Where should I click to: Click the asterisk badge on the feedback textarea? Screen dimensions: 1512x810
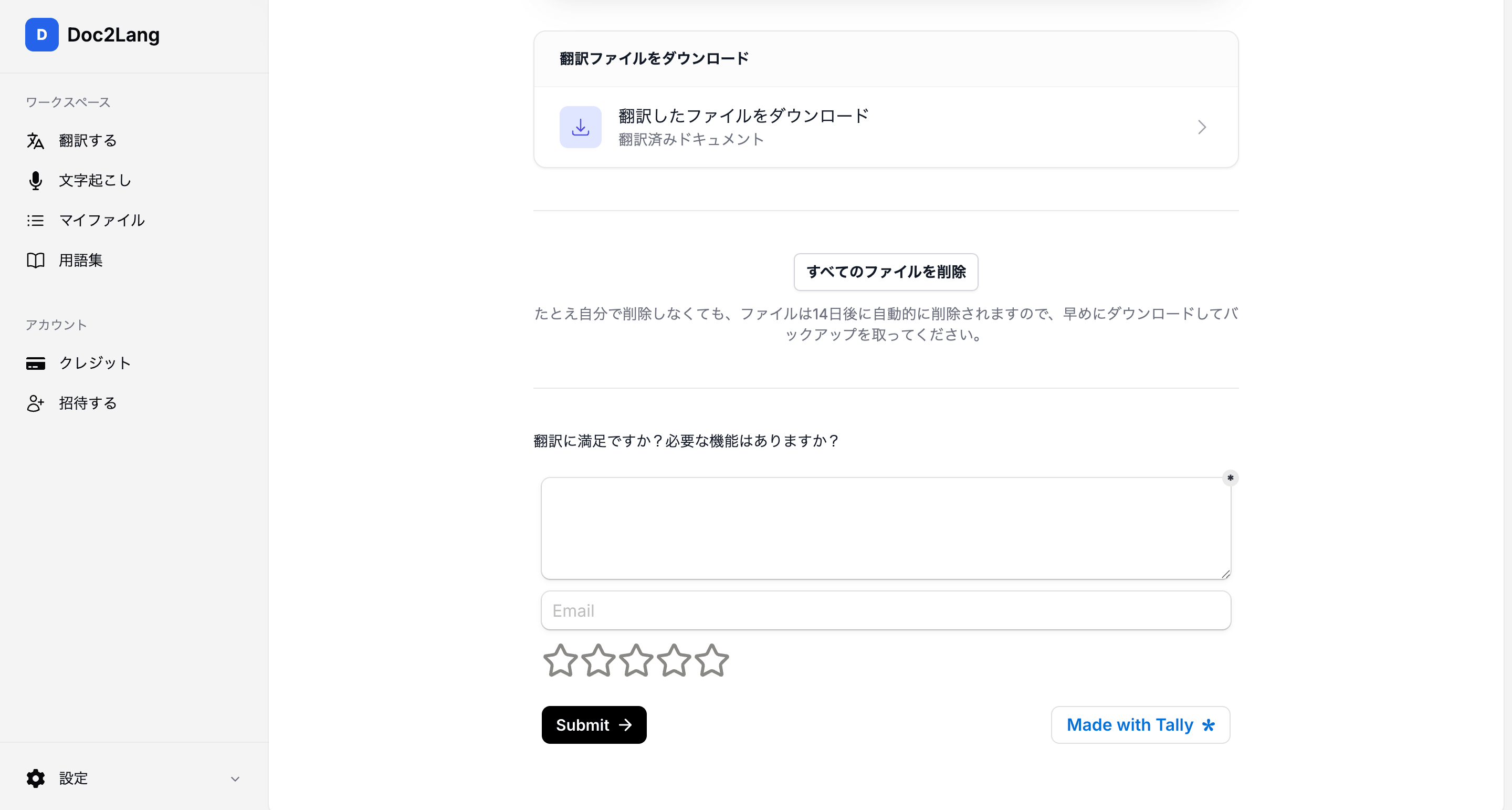[x=1230, y=478]
